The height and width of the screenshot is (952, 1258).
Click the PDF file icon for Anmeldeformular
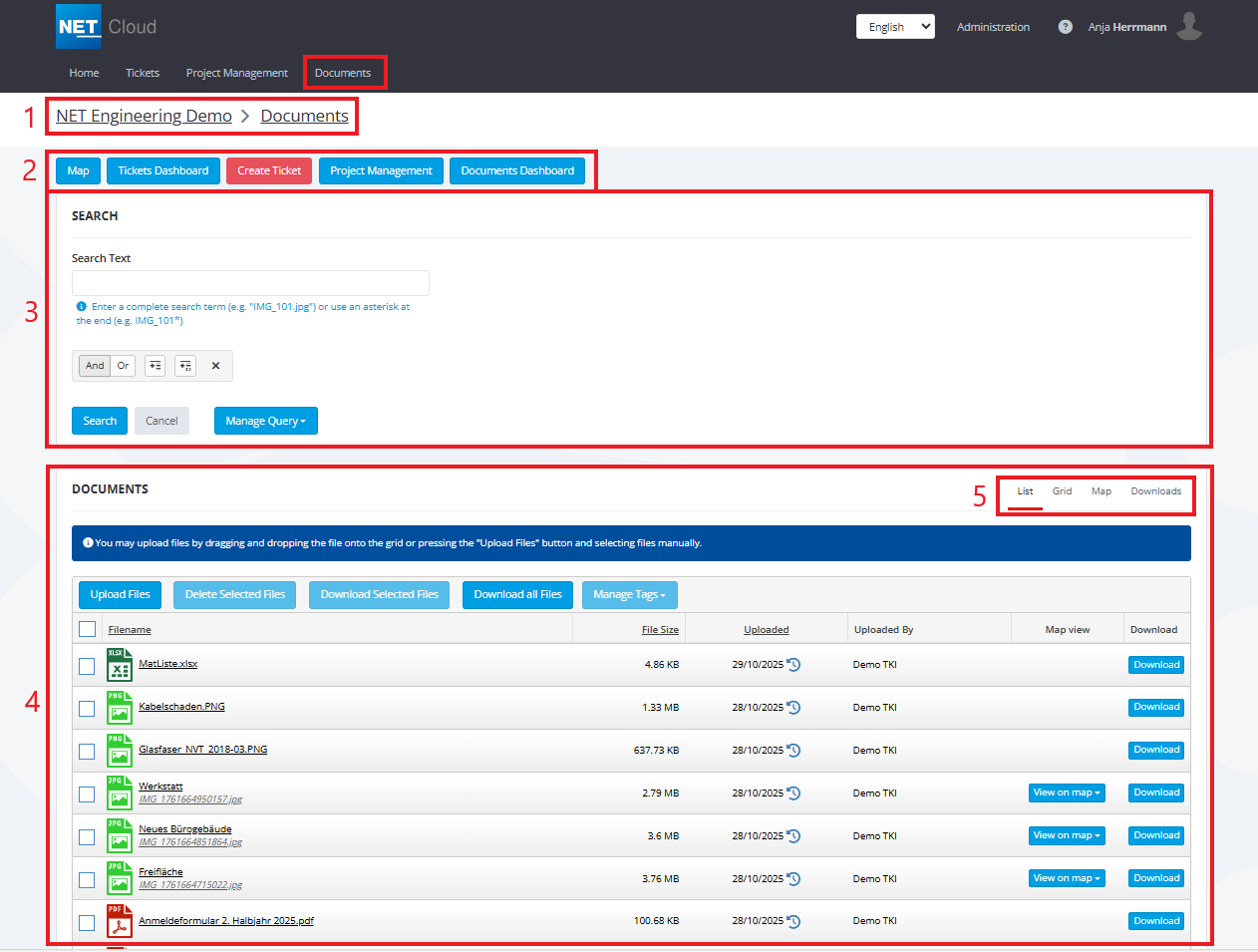[119, 921]
